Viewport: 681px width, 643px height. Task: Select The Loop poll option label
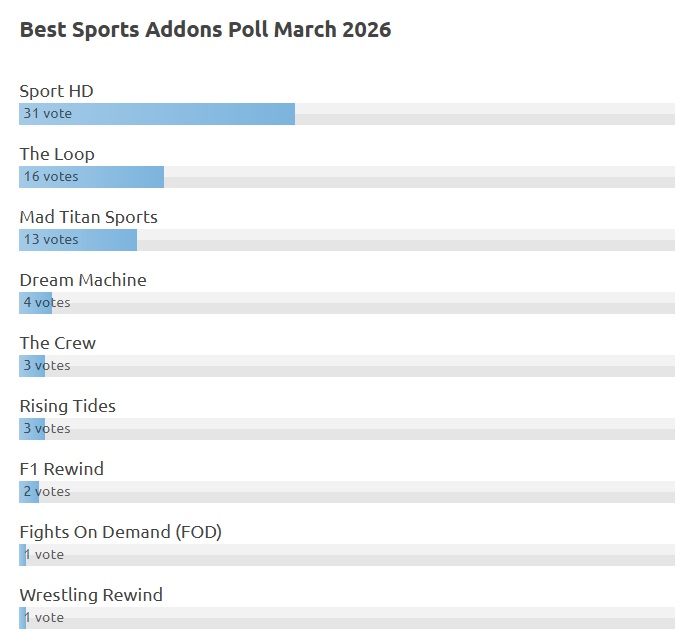click(x=57, y=154)
